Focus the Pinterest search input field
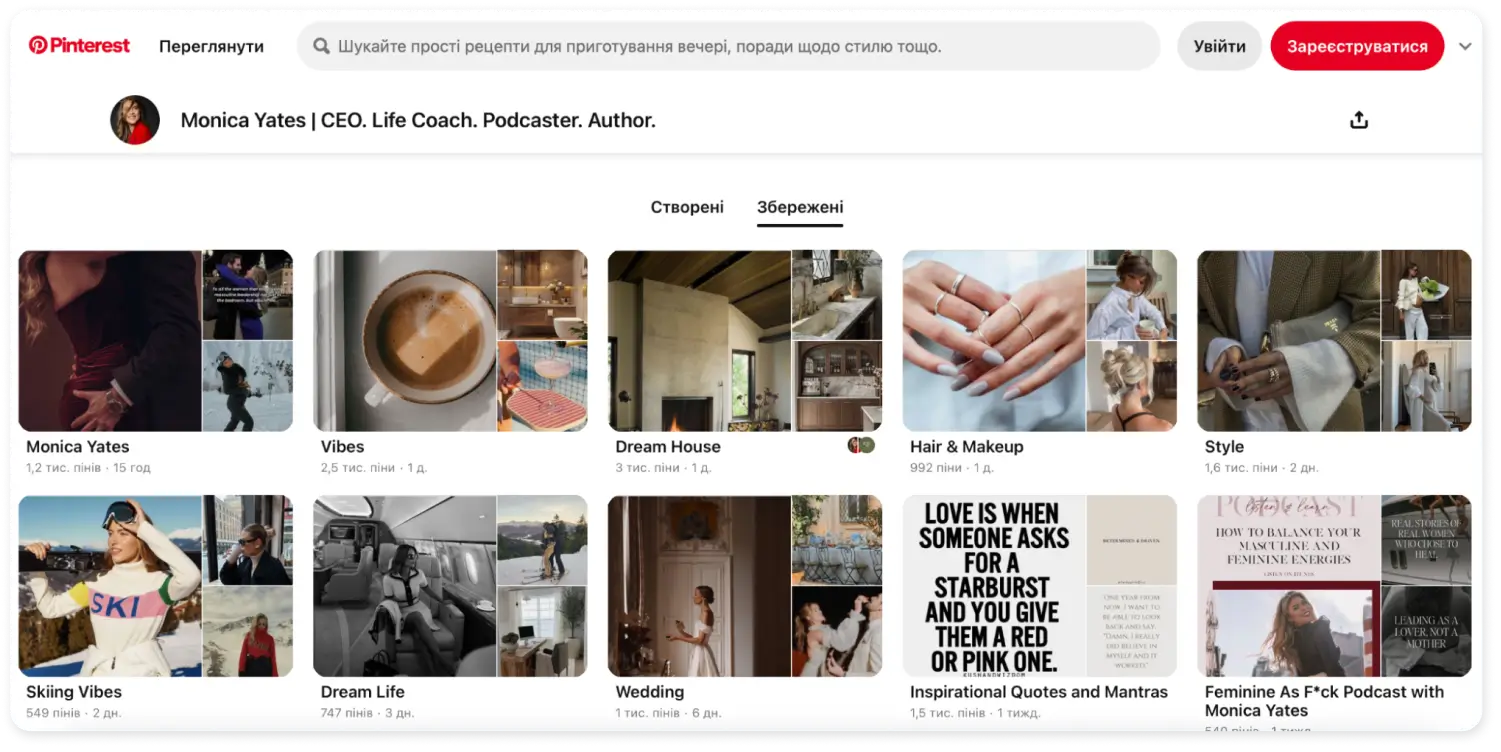Screen dimensions: 1501x752 point(728,46)
